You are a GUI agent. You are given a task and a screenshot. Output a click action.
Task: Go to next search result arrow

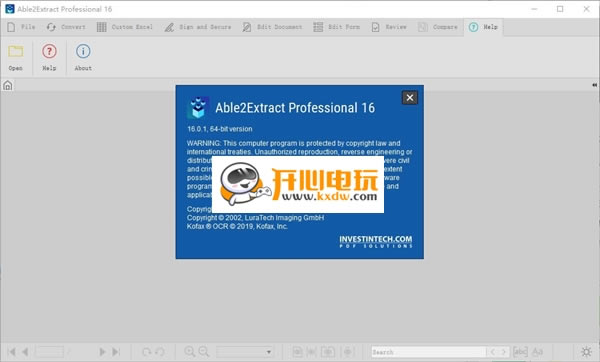pyautogui.click(x=504, y=352)
